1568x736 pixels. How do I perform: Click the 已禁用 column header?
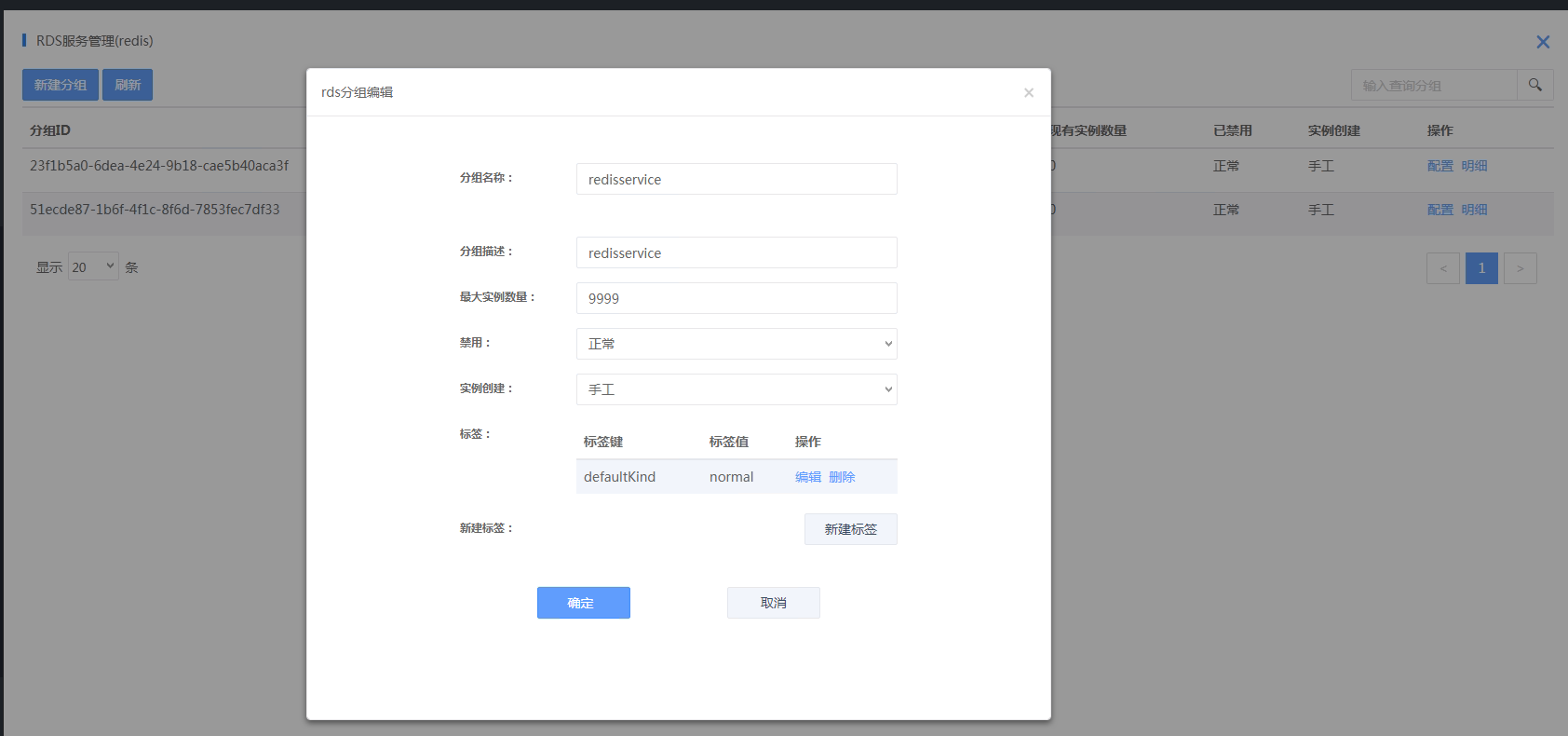click(1233, 130)
